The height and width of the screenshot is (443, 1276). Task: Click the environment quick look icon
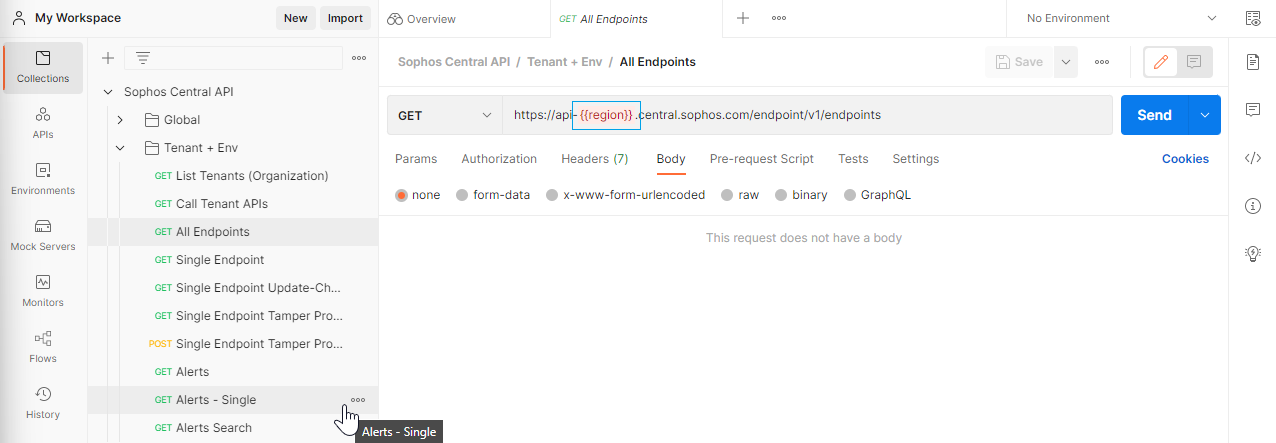click(1253, 18)
